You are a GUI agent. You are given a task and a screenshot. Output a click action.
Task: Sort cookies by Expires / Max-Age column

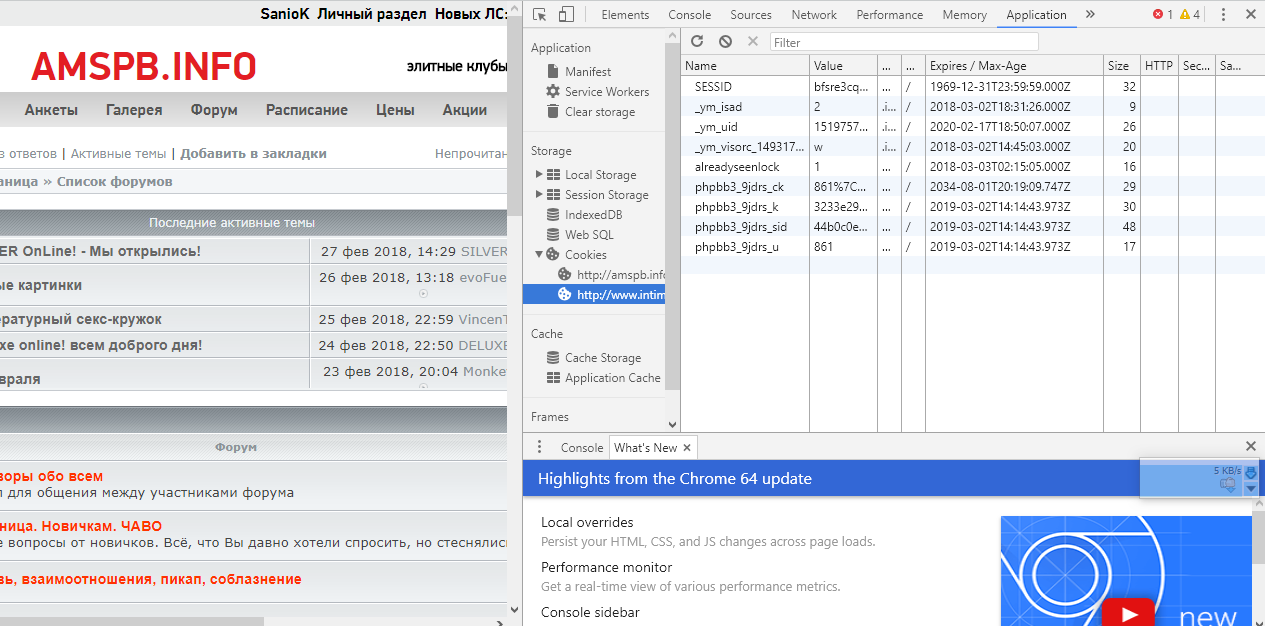[1013, 66]
